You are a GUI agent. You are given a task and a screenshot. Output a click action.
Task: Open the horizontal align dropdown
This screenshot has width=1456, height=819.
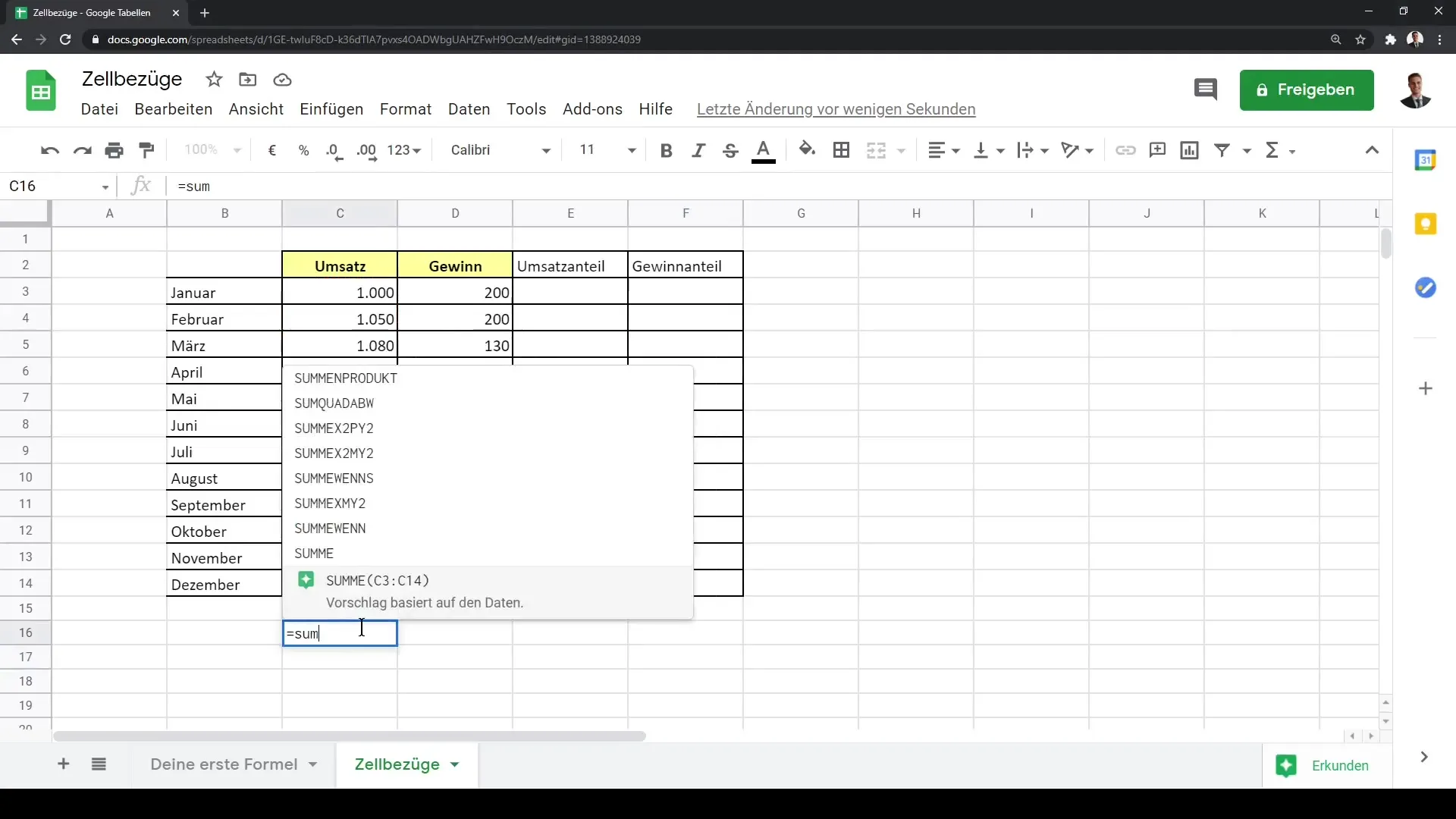(944, 150)
